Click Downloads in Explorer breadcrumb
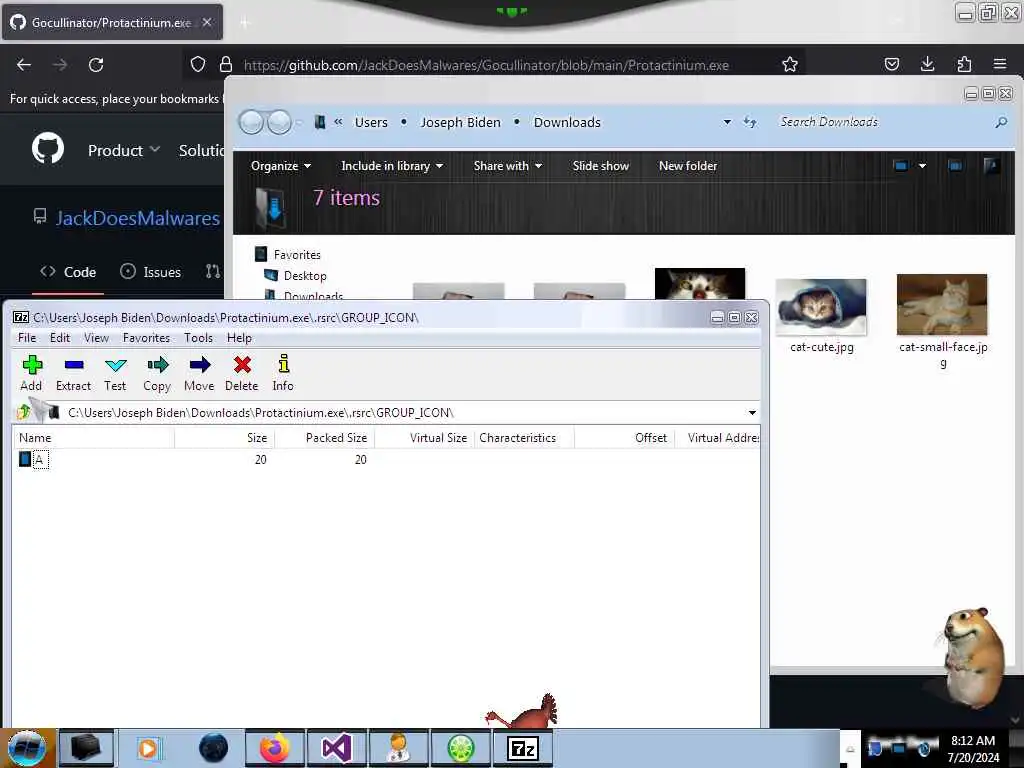1024x768 pixels. (567, 122)
